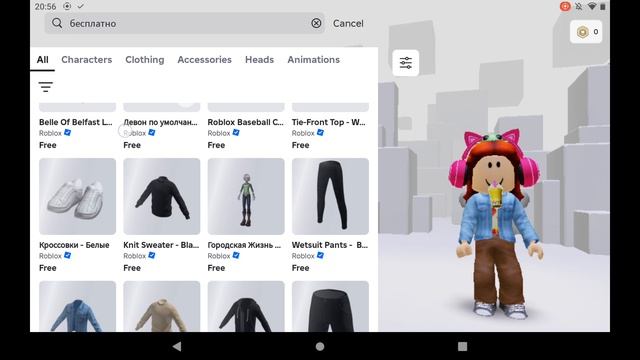The width and height of the screenshot is (640, 360).
Task: Open the Robux balance indicator
Action: point(586,31)
